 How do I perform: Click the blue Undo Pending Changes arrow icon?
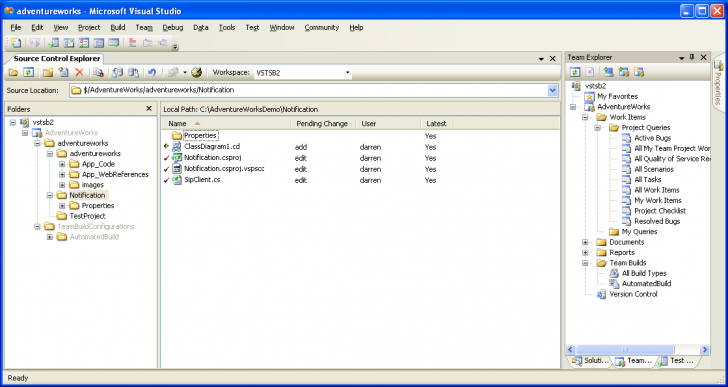(x=152, y=73)
